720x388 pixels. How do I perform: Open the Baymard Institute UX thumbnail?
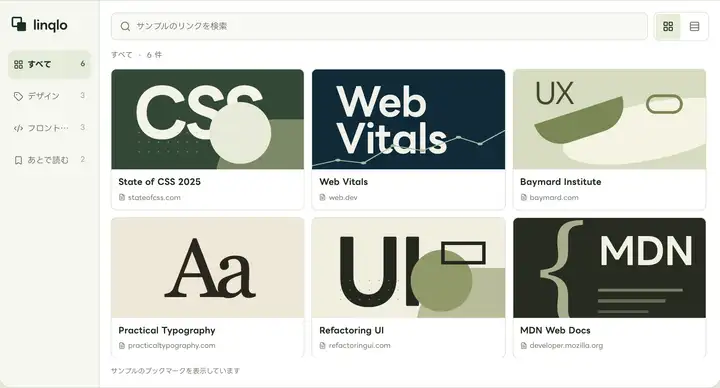point(609,119)
